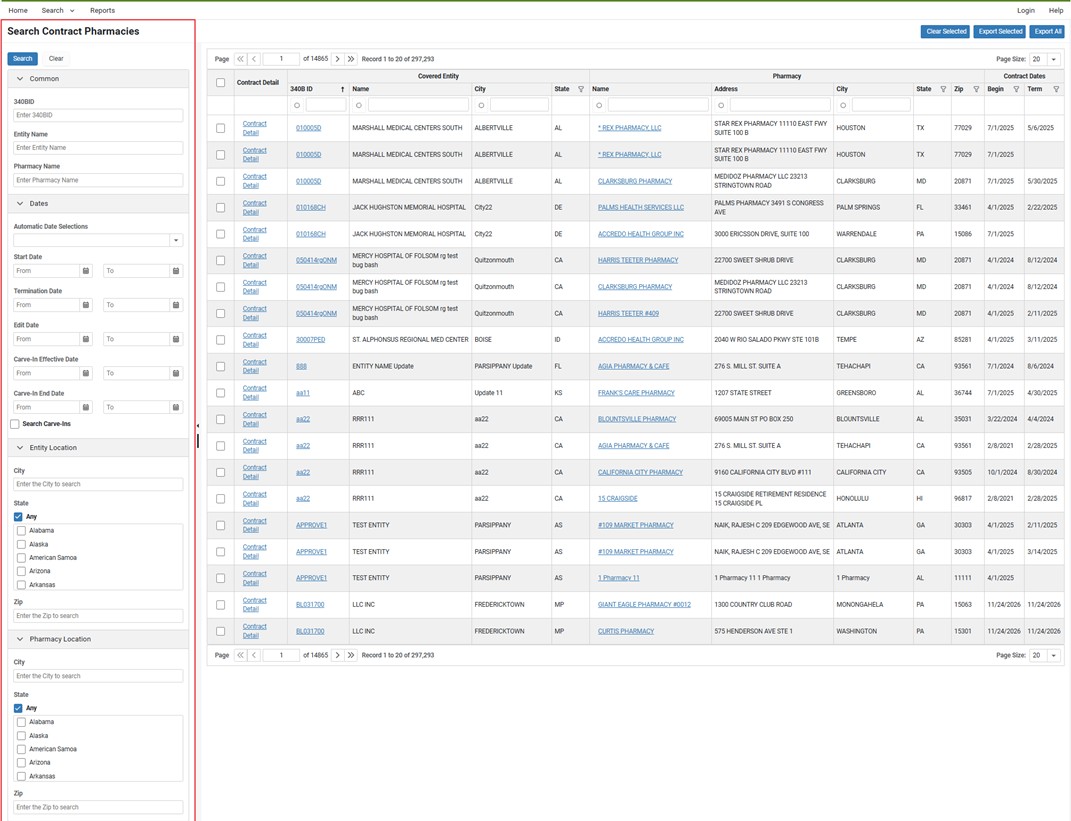This screenshot has width=1071, height=821.
Task: Open the top Page Size dropdown
Action: (1053, 59)
